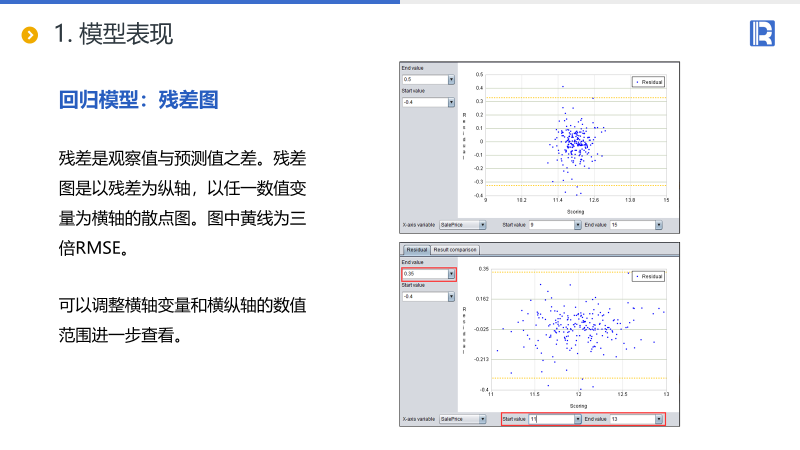Switch to the Residual tab

click(x=417, y=250)
